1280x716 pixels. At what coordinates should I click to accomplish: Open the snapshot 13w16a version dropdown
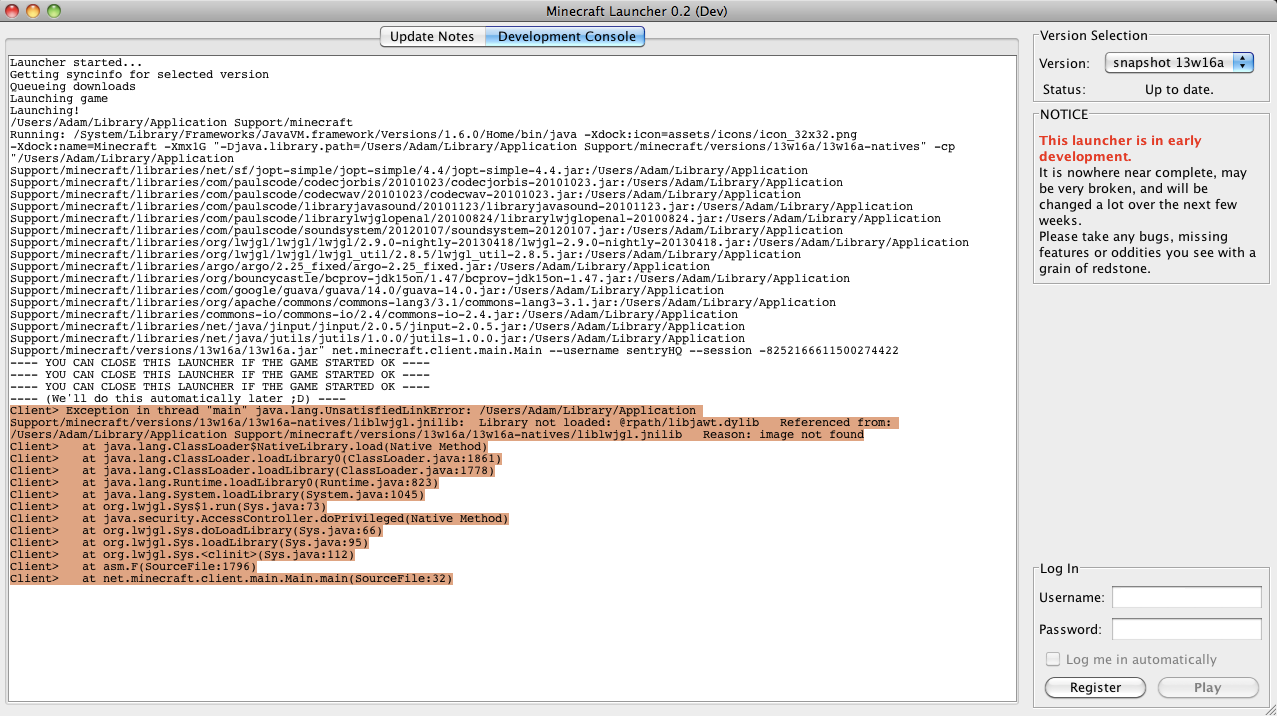tap(1179, 62)
